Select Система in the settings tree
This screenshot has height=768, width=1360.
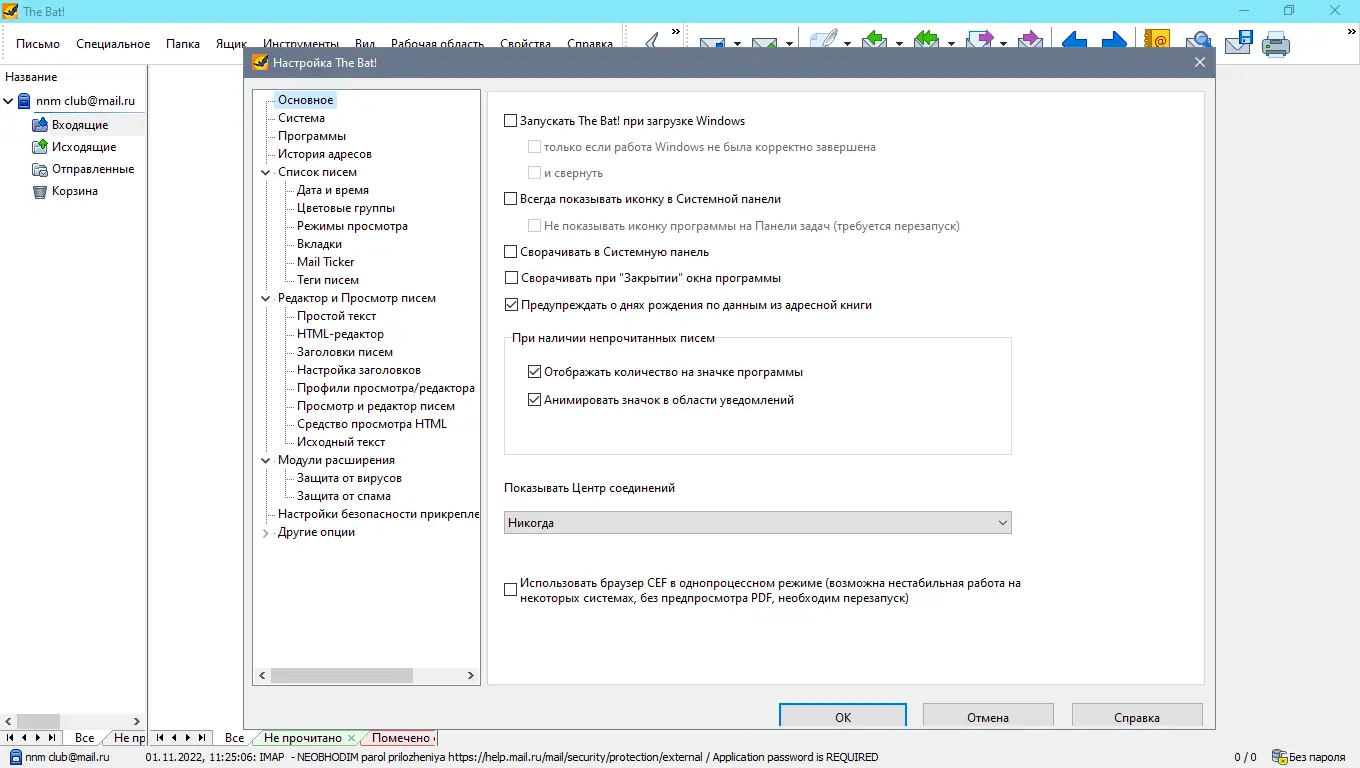coord(301,118)
